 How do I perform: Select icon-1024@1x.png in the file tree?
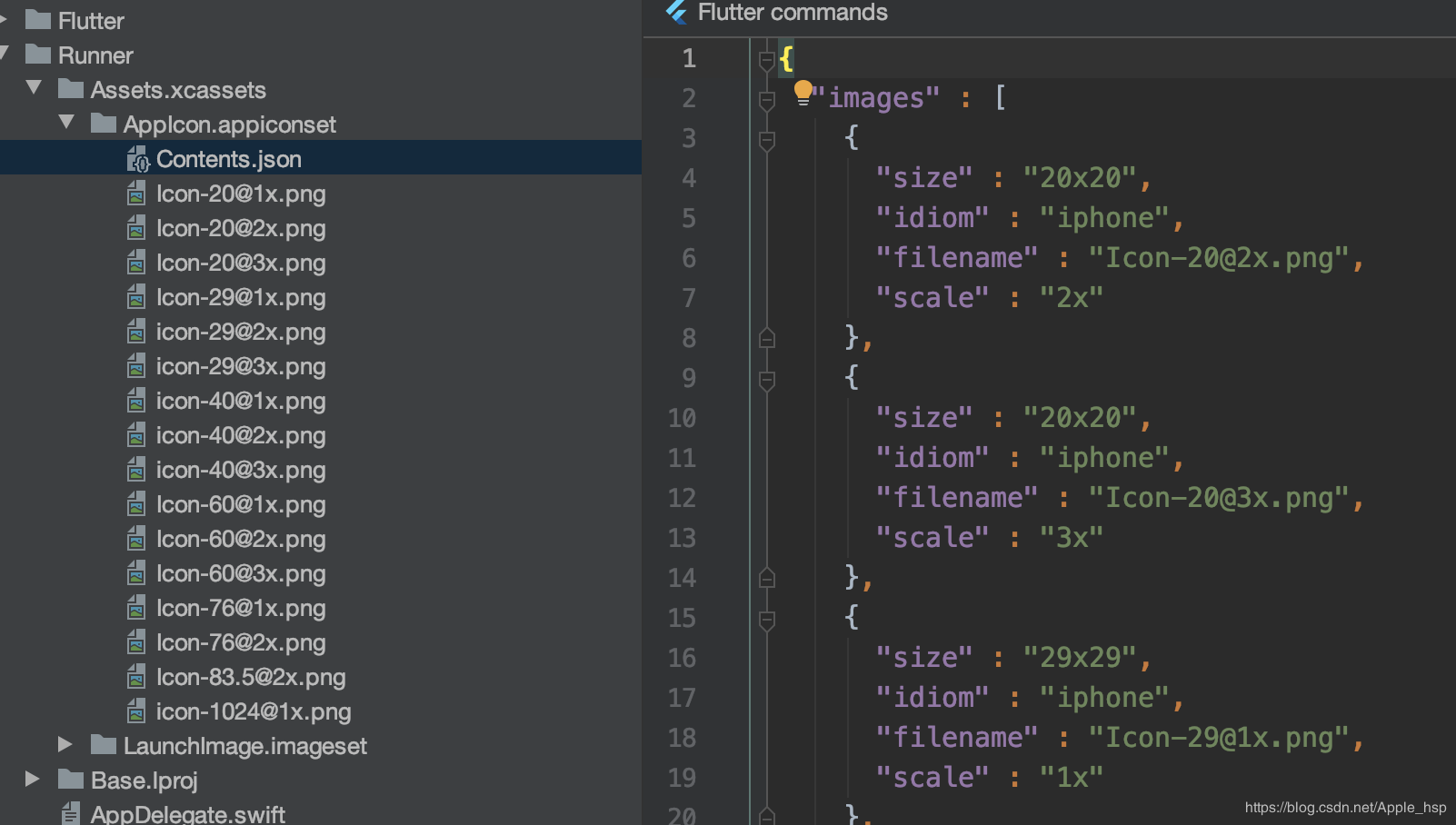click(x=254, y=711)
